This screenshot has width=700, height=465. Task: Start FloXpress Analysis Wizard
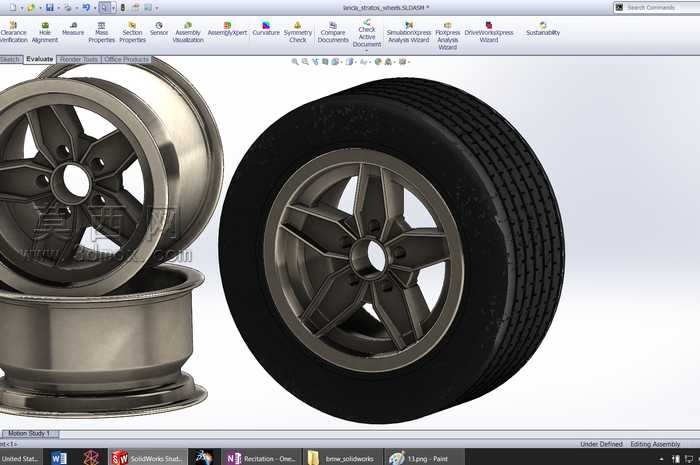pos(447,36)
